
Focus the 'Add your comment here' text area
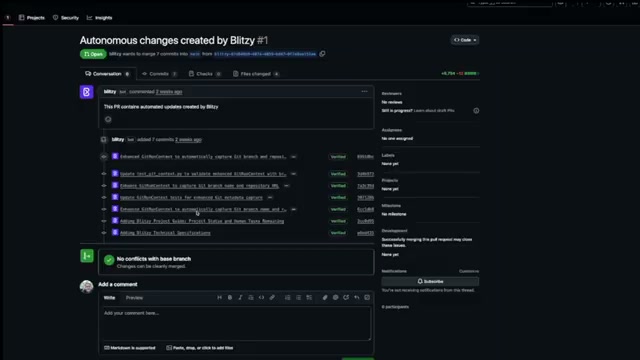tap(237, 323)
